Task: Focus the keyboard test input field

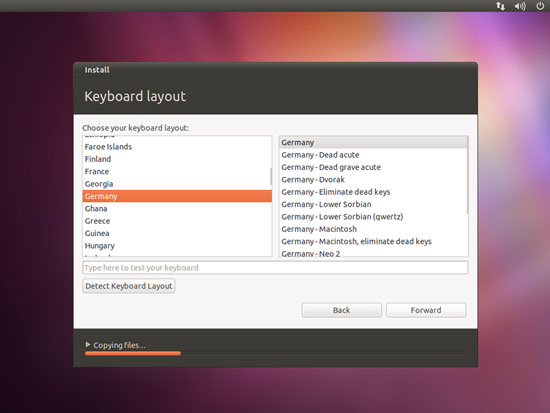Action: pyautogui.click(x=275, y=268)
